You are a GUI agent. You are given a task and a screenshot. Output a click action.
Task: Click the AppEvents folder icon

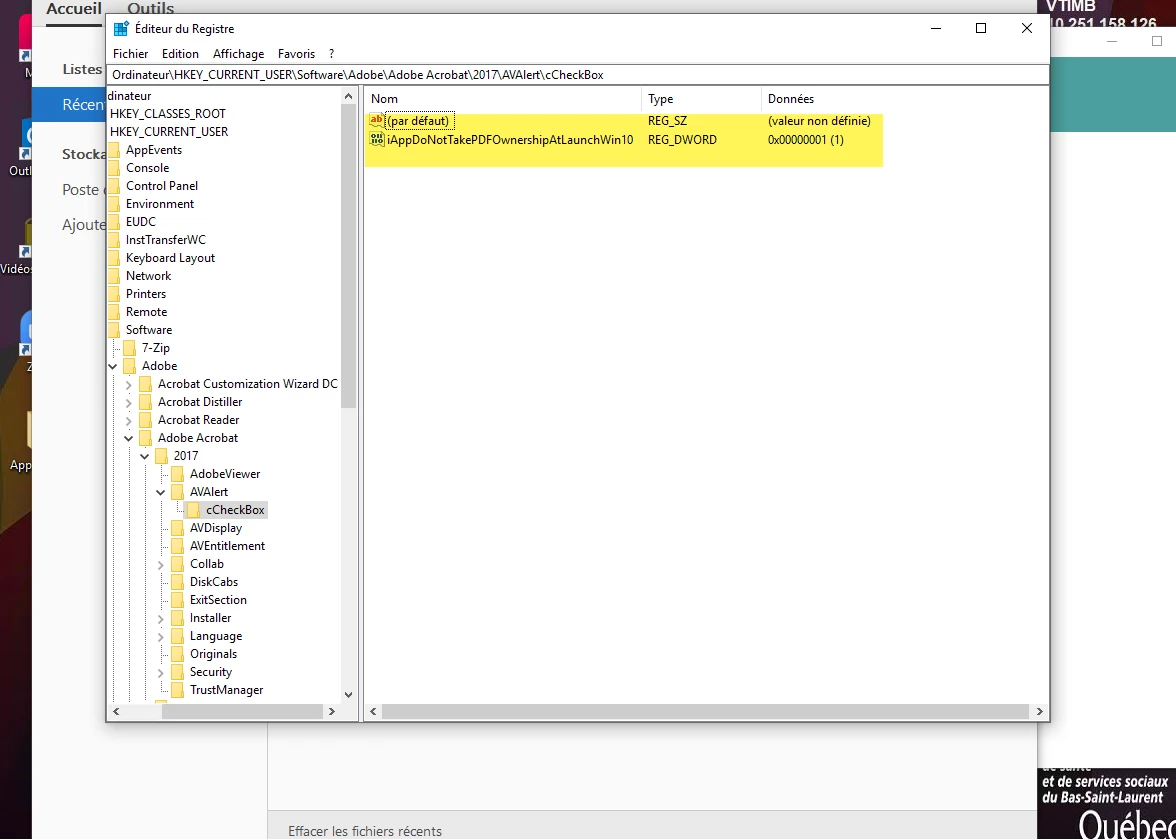pos(114,150)
